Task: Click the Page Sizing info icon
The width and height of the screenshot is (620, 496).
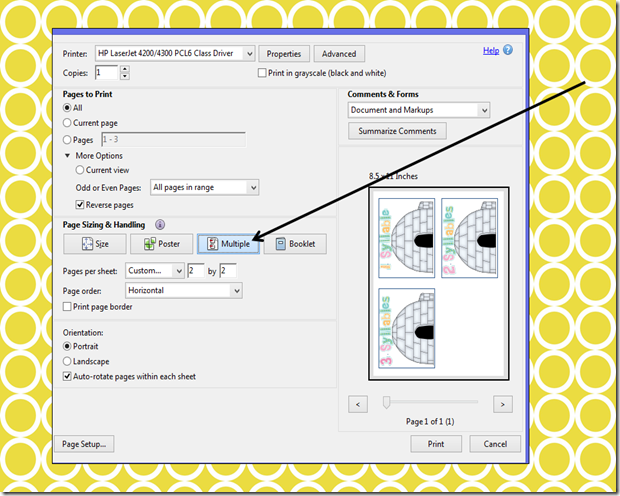Action: click(x=160, y=225)
